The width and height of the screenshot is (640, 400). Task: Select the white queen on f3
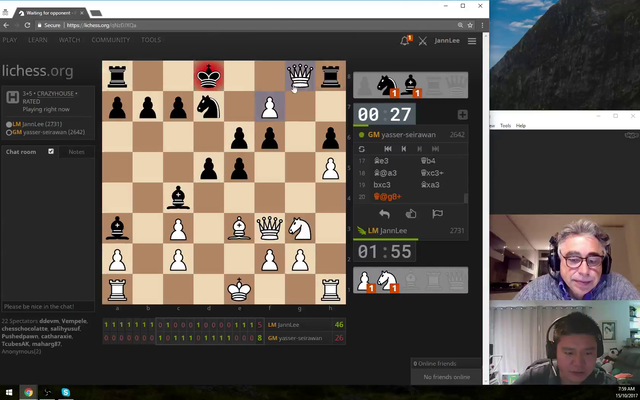click(x=269, y=228)
